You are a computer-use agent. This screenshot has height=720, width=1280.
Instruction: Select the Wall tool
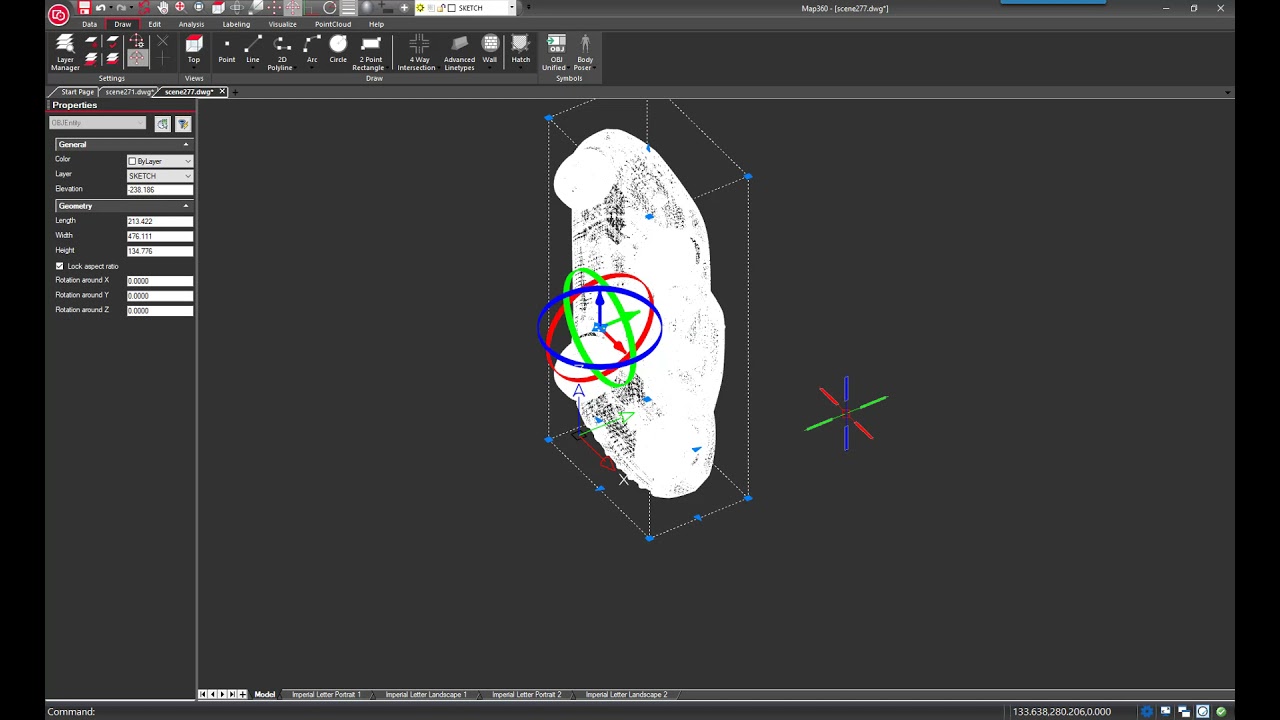tap(490, 50)
